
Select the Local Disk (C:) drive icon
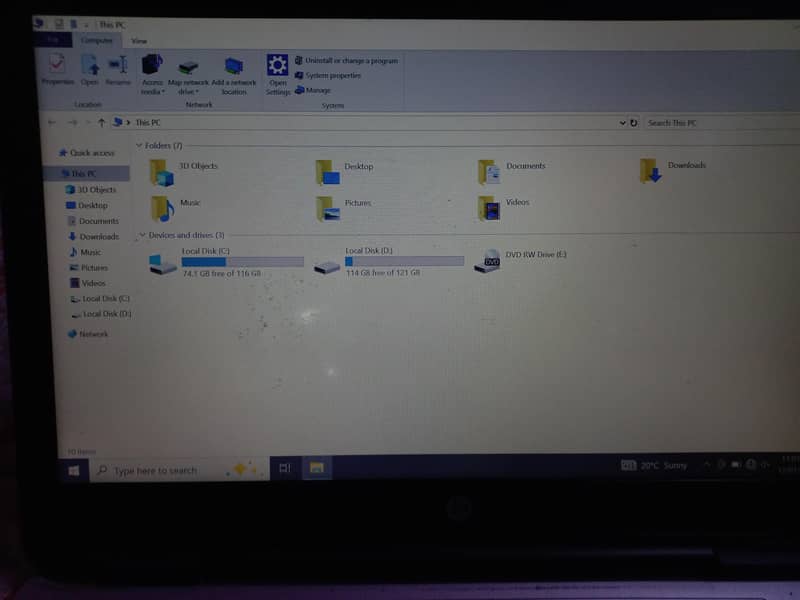click(x=162, y=263)
